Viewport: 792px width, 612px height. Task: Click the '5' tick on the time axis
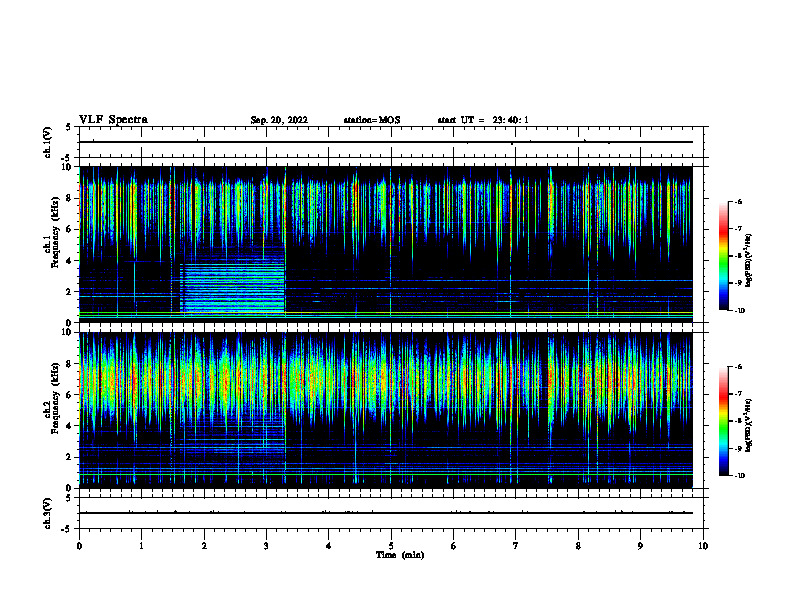tap(391, 546)
